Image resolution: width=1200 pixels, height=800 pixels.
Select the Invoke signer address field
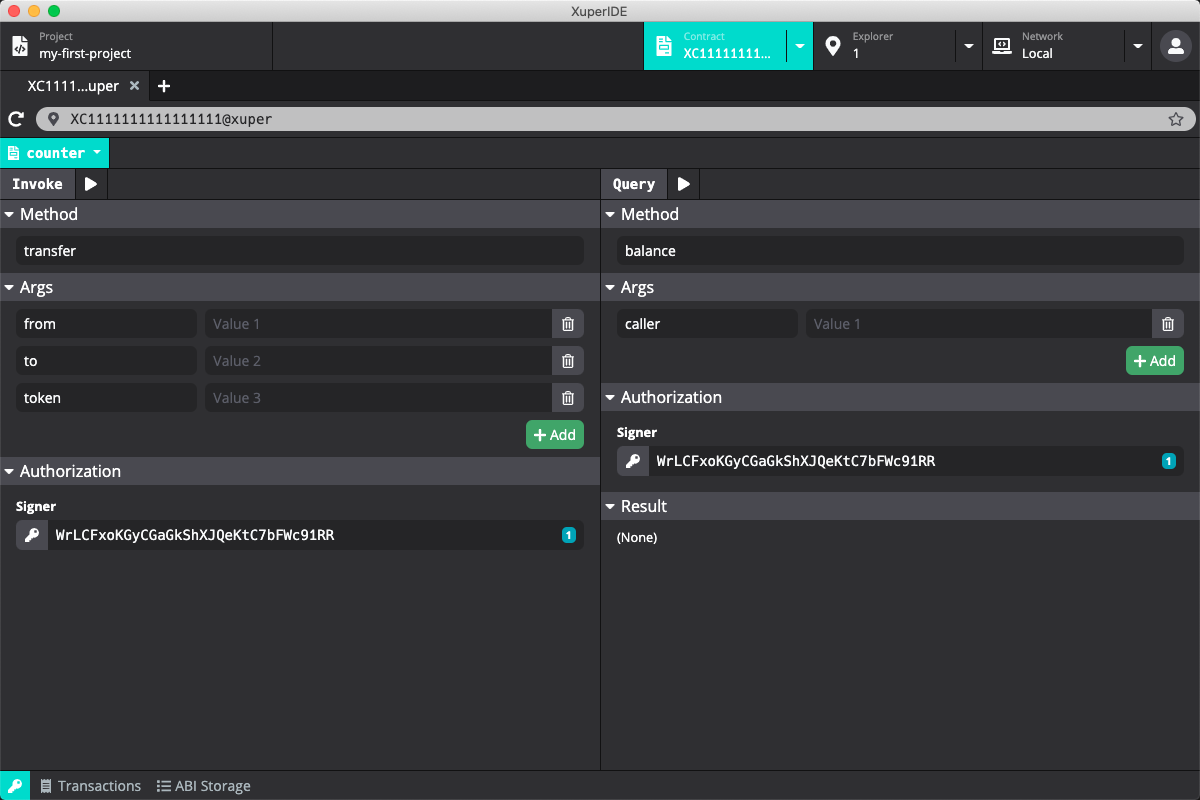[x=316, y=535]
